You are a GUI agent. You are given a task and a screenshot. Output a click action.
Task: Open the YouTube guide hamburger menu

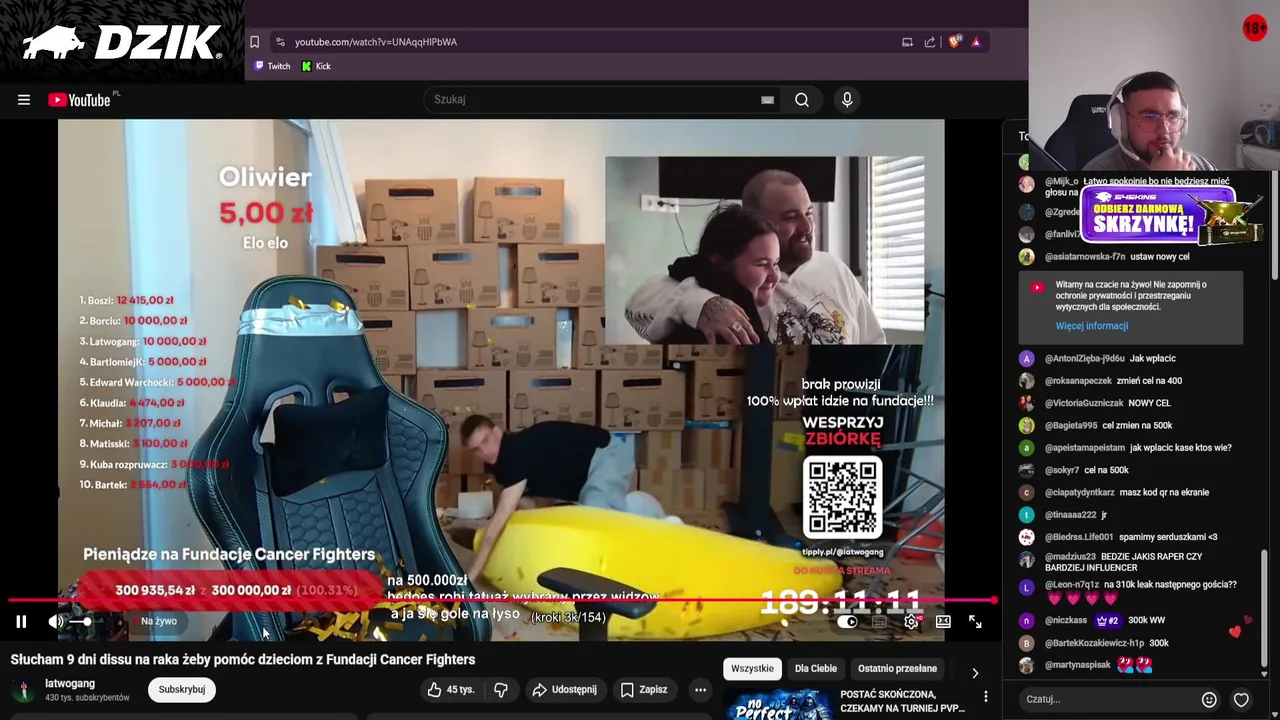coord(24,100)
